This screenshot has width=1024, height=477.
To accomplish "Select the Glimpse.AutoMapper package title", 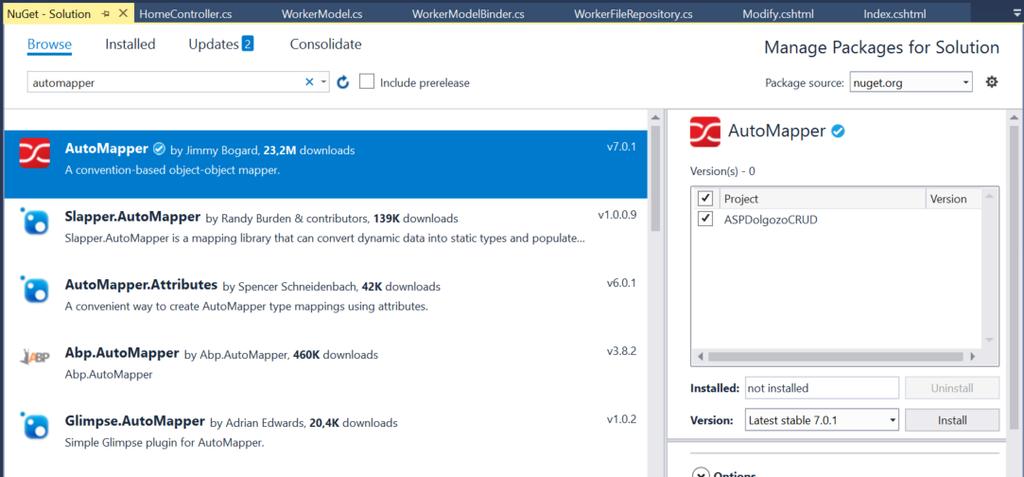I will (x=135, y=421).
